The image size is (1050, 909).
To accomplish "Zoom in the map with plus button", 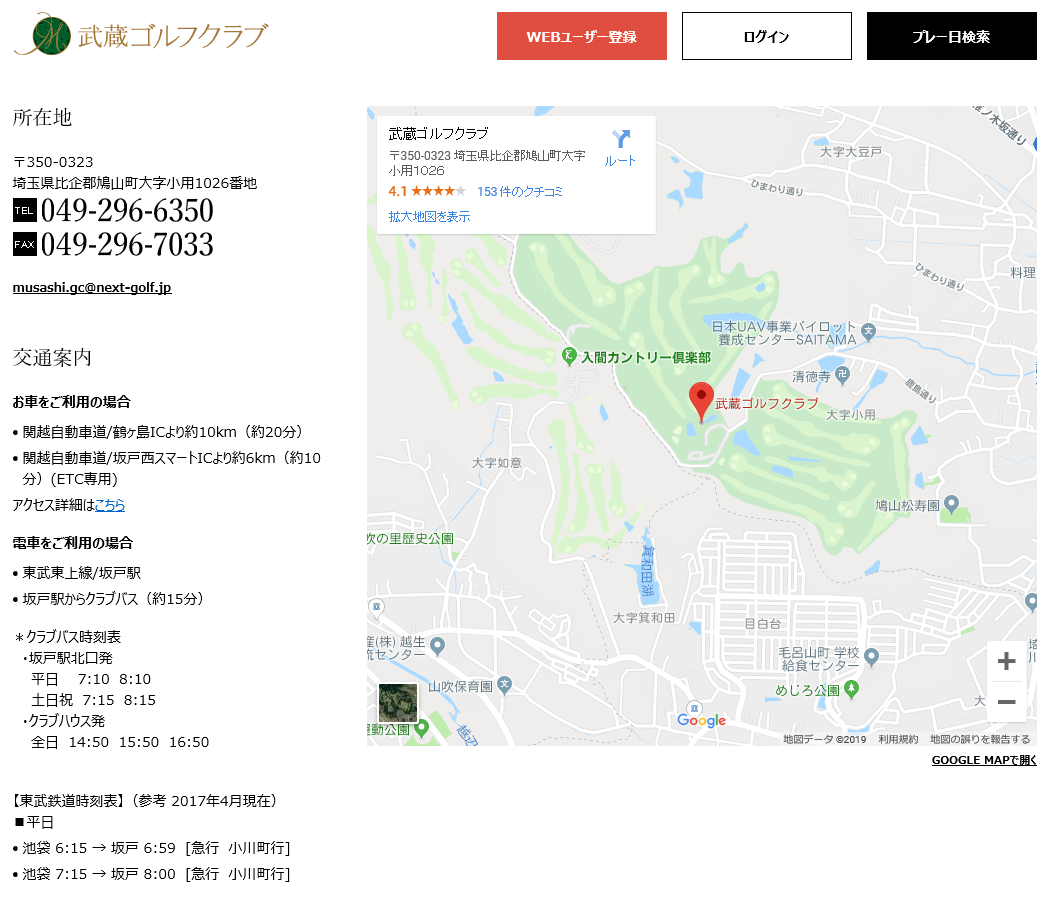I will 1006,661.
